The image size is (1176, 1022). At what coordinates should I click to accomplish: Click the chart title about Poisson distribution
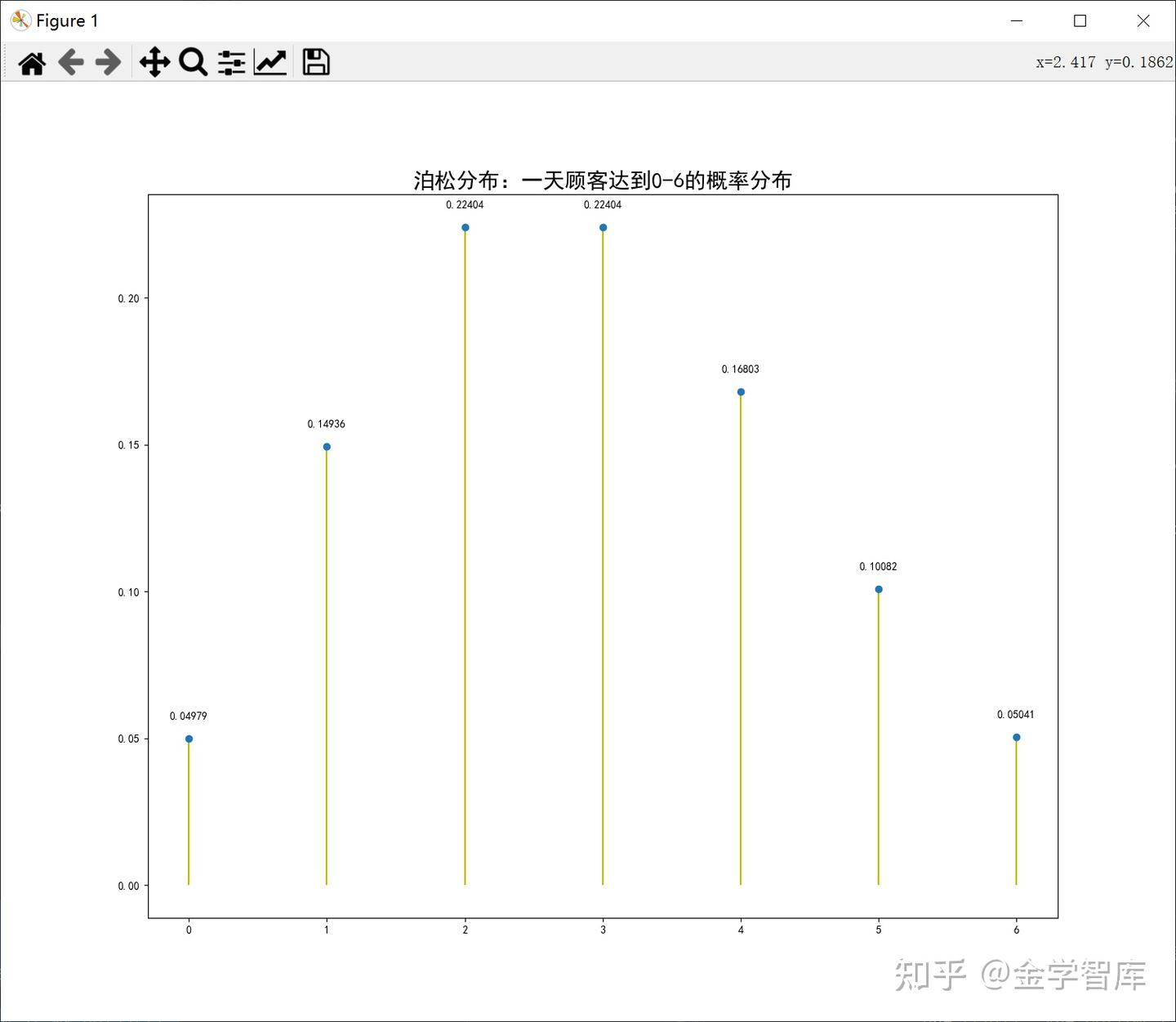coord(604,178)
